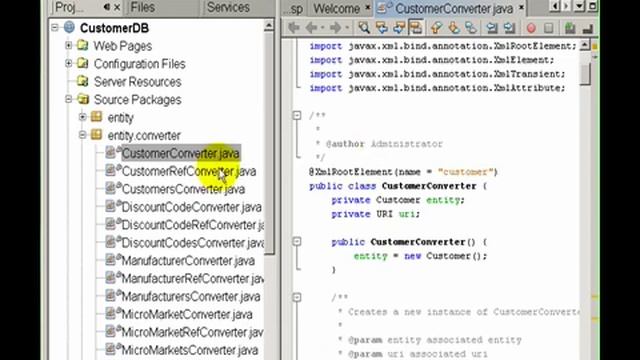Viewport: 640px width, 360px height.
Task: Select the Server Resources node
Action: (138, 82)
